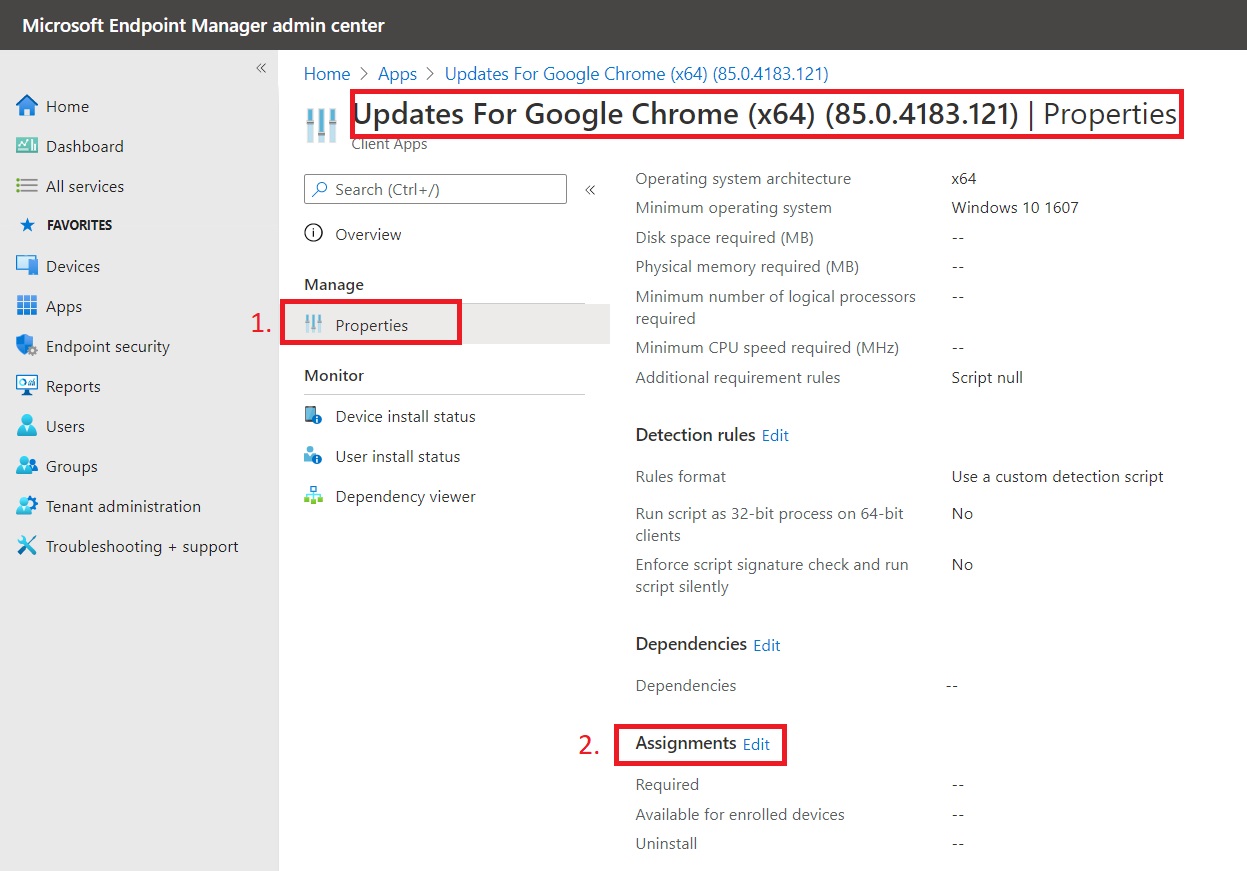Focus the Search (Ctrl+/) field
This screenshot has width=1247, height=871.
(x=435, y=189)
